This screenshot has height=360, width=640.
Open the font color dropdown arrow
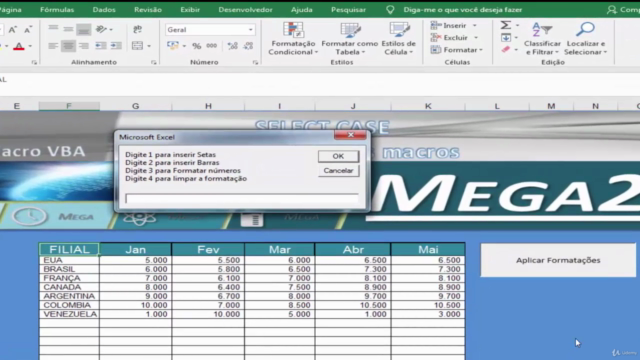click(30, 47)
